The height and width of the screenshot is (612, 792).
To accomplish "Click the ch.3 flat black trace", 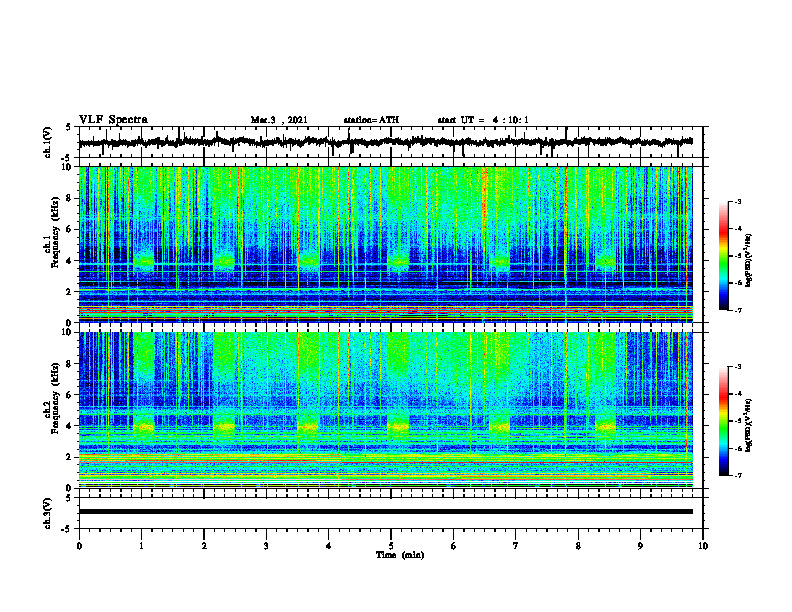I will tap(385, 512).
